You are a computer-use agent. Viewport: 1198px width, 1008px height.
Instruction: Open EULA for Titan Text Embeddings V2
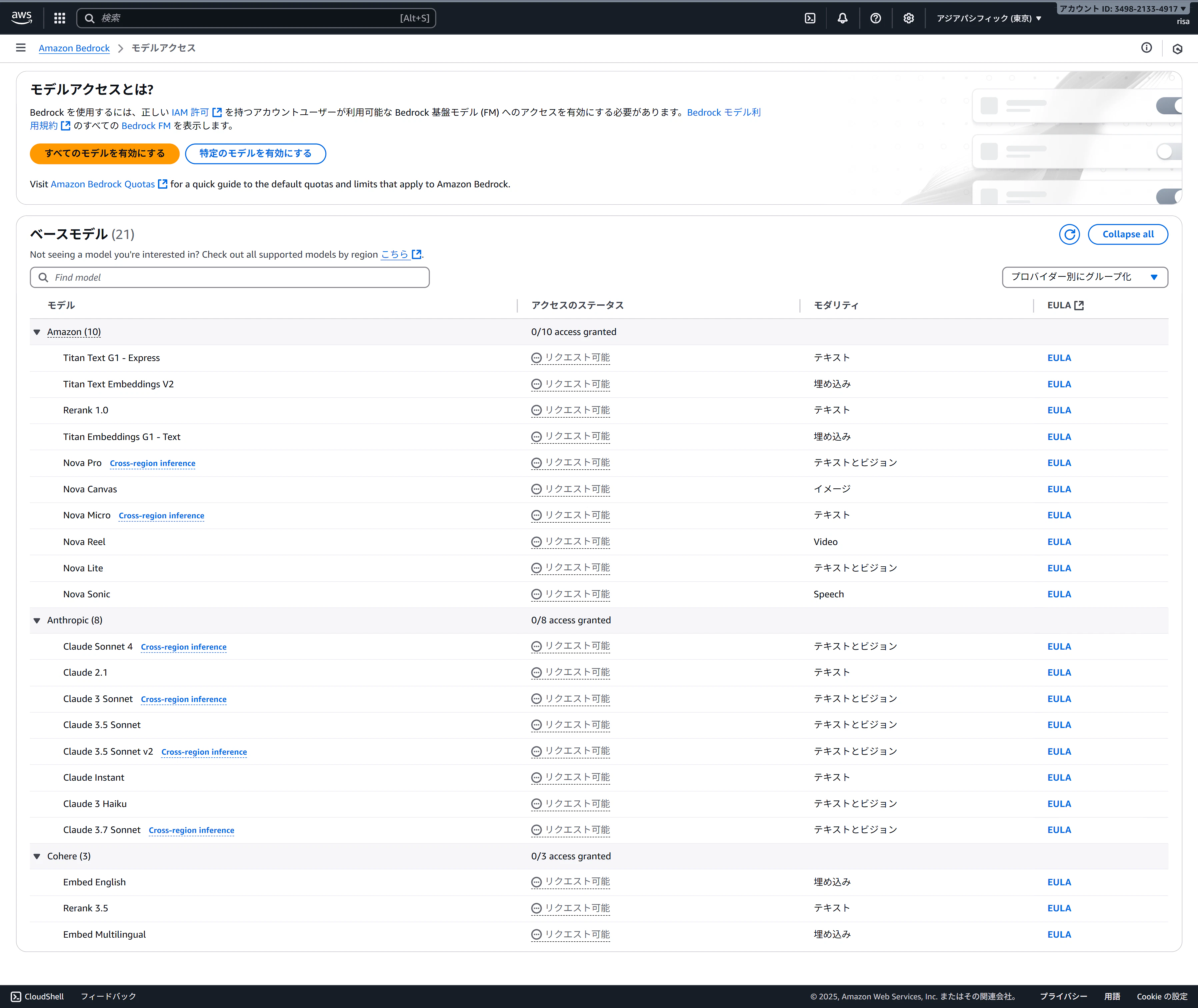pyautogui.click(x=1059, y=385)
